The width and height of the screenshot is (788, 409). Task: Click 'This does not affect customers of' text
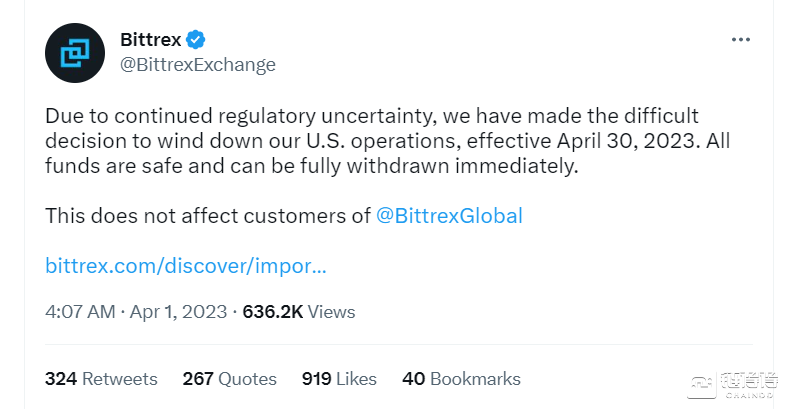[208, 216]
